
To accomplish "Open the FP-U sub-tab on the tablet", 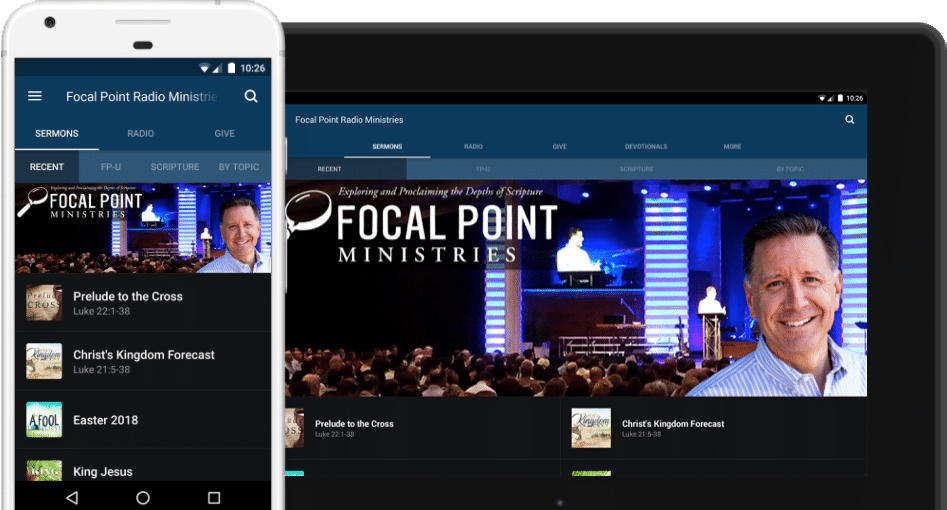I will click(483, 169).
